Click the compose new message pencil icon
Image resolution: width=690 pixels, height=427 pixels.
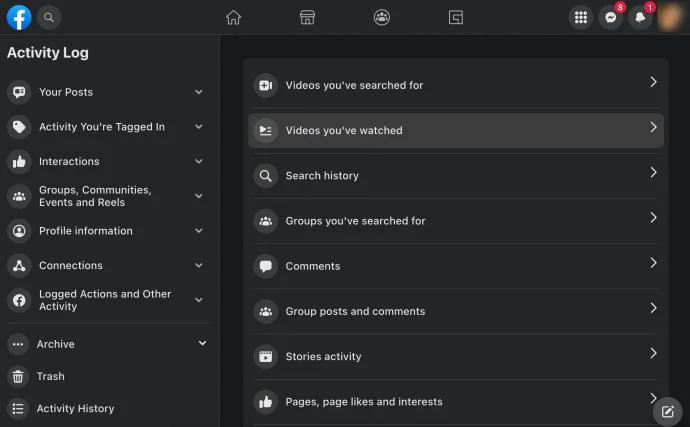coord(668,412)
